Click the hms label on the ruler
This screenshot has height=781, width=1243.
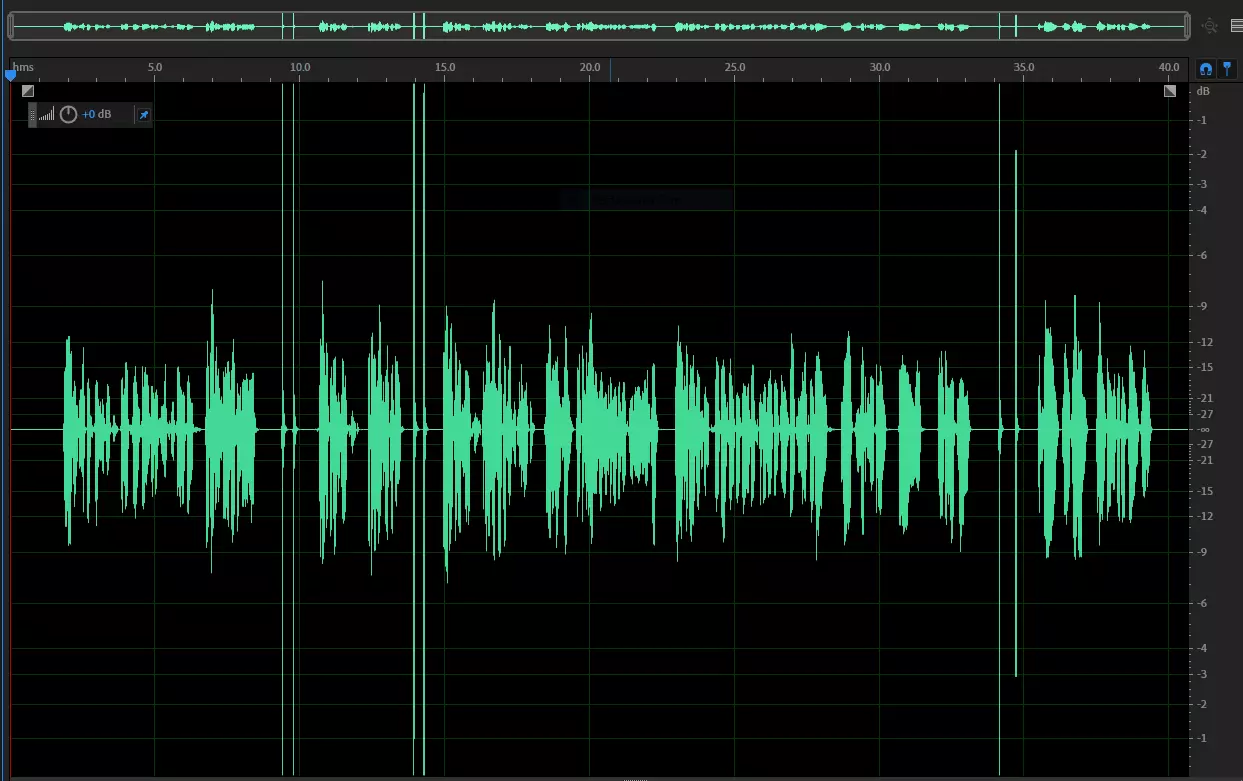click(x=23, y=67)
